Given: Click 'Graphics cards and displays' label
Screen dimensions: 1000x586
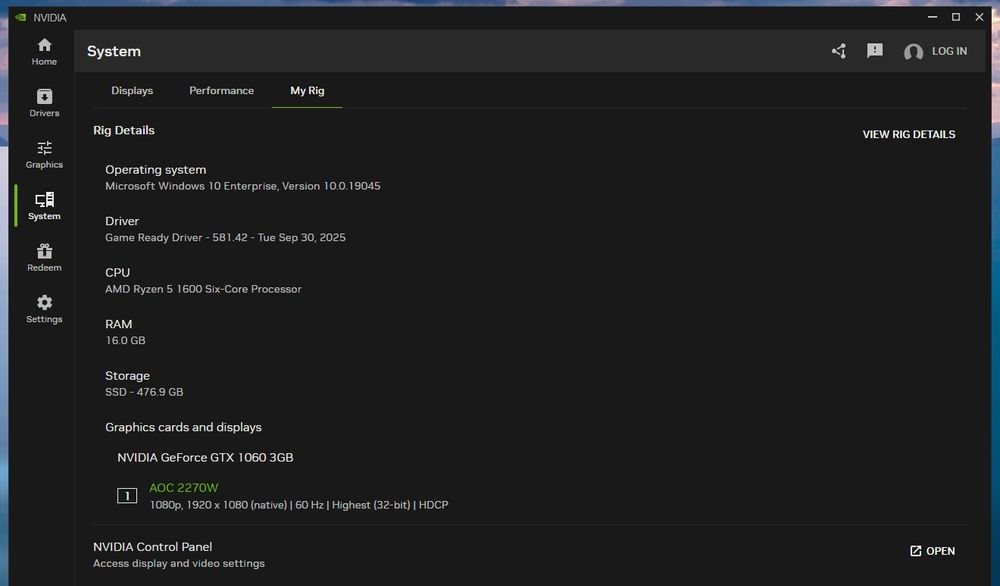Looking at the screenshot, I should (183, 427).
